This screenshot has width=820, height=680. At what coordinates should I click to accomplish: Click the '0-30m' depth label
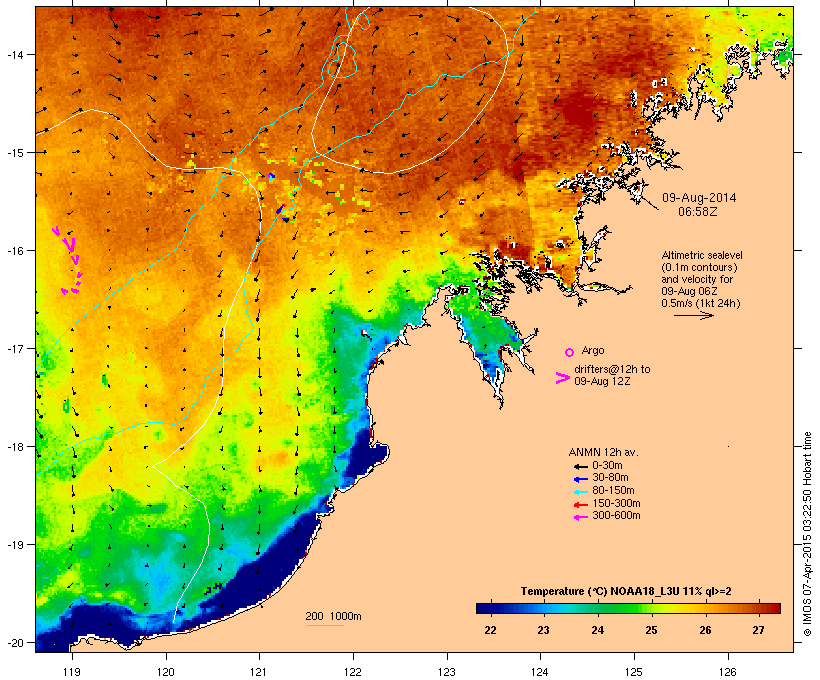click(x=607, y=466)
